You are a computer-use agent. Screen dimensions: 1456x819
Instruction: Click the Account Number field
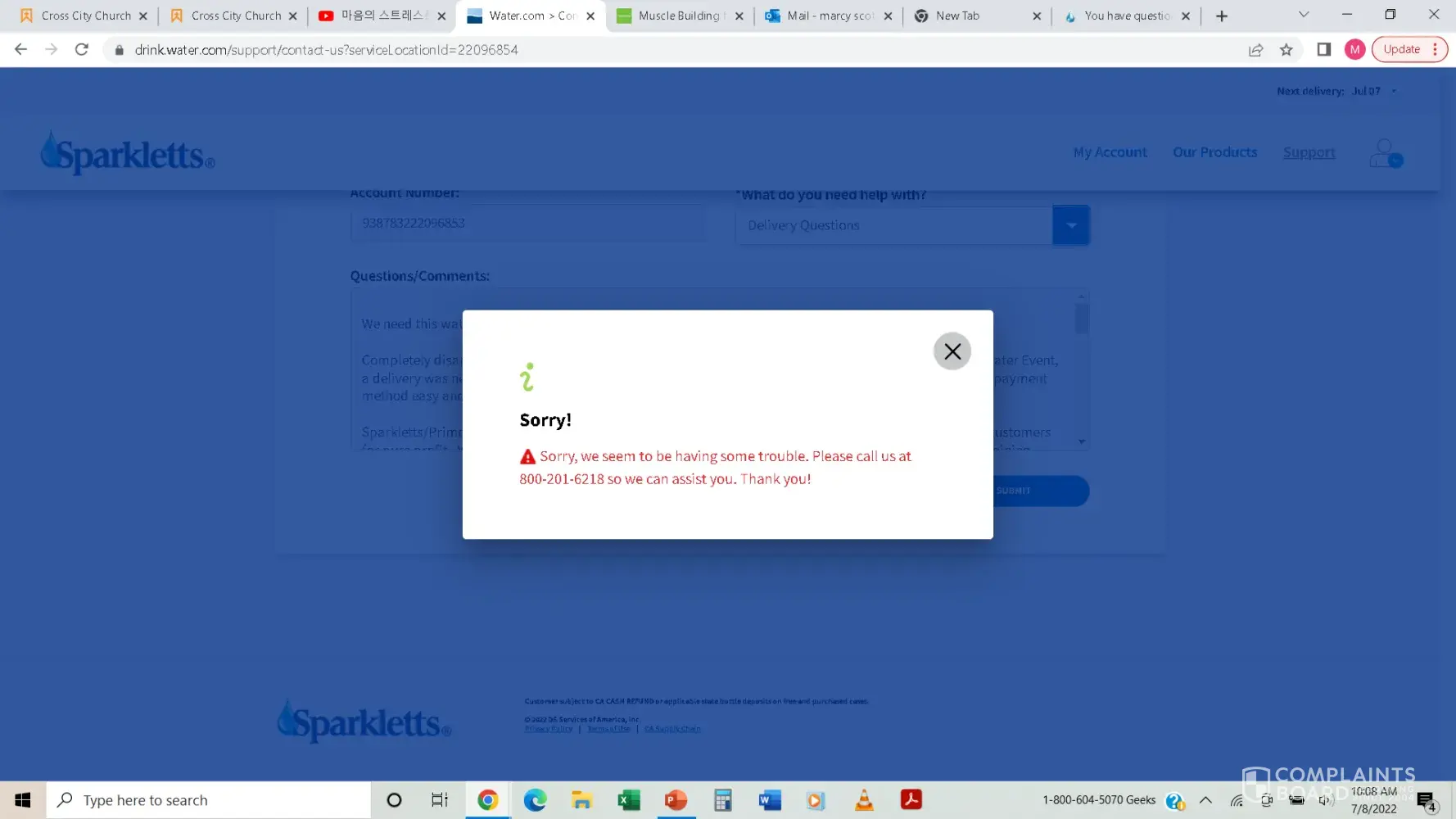[x=528, y=224]
